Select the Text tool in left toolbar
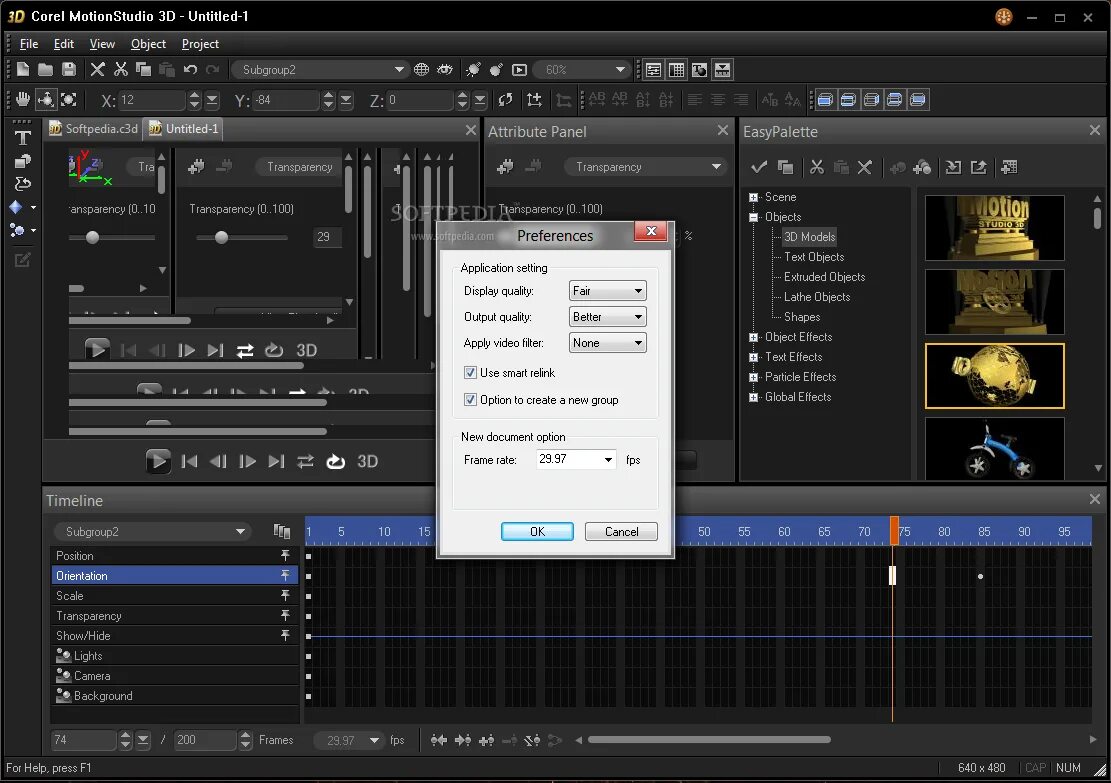 click(22, 138)
